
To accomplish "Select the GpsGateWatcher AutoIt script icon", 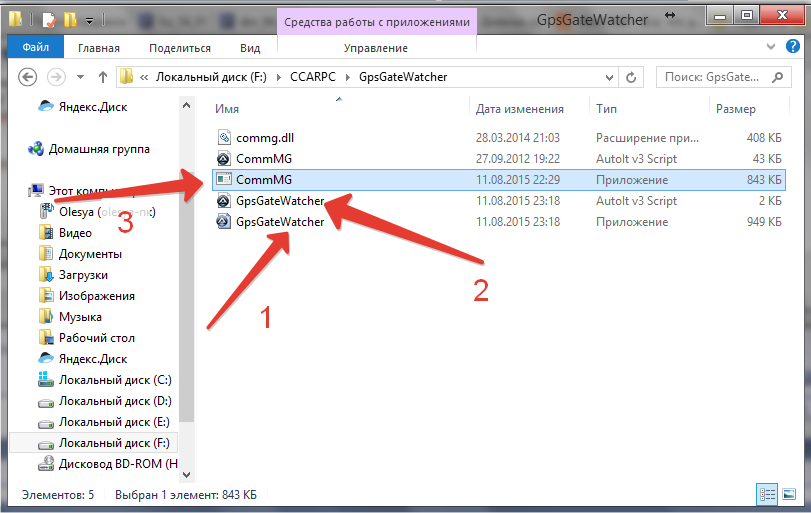I will (223, 201).
